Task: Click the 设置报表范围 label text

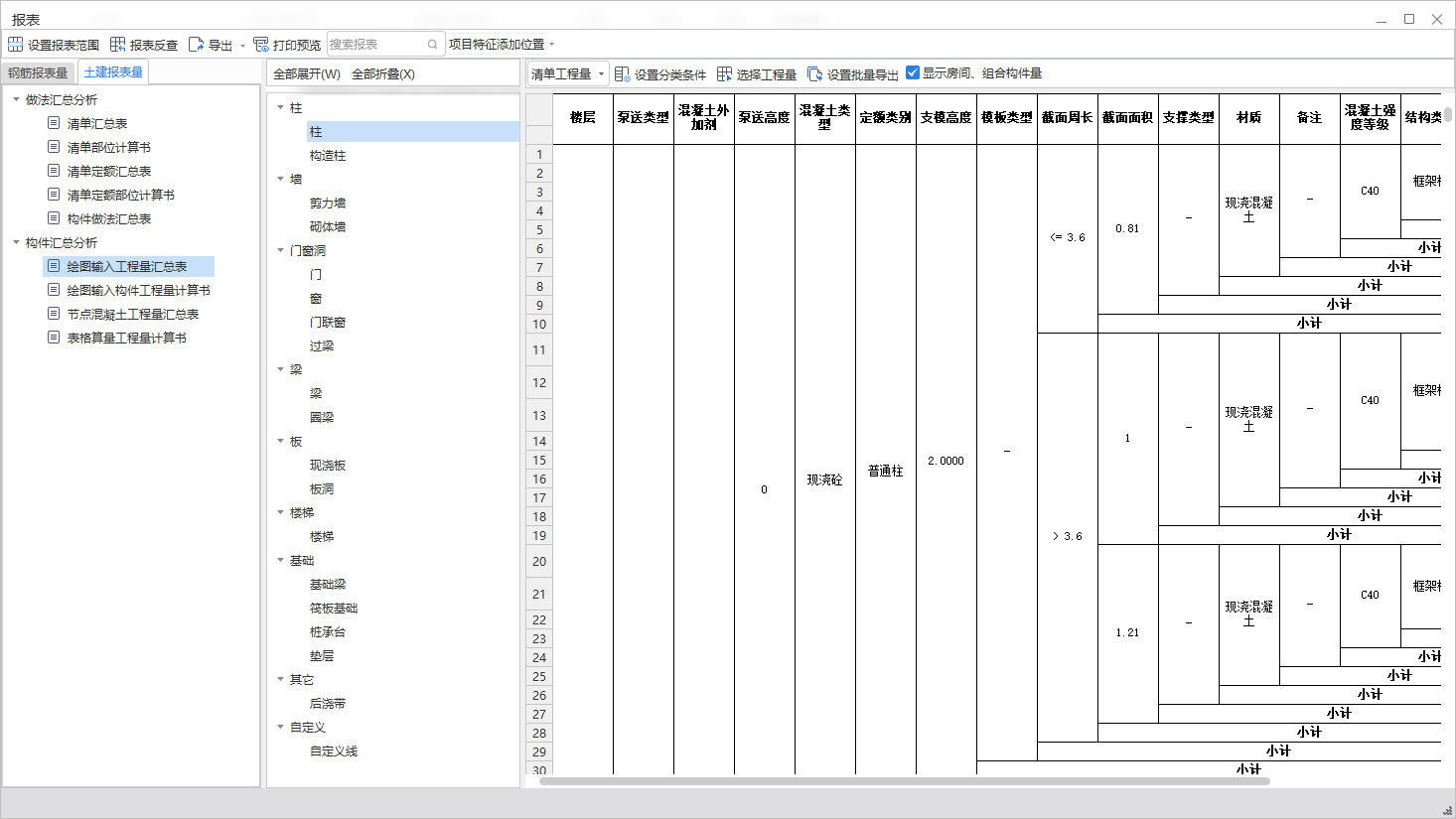Action: tap(64, 45)
